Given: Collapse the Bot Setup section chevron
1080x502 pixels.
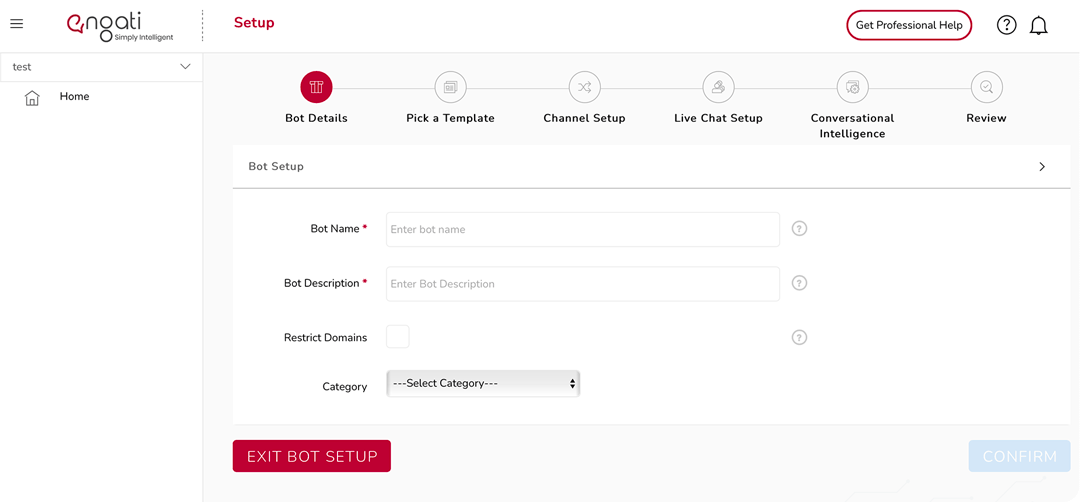Looking at the screenshot, I should [1042, 167].
